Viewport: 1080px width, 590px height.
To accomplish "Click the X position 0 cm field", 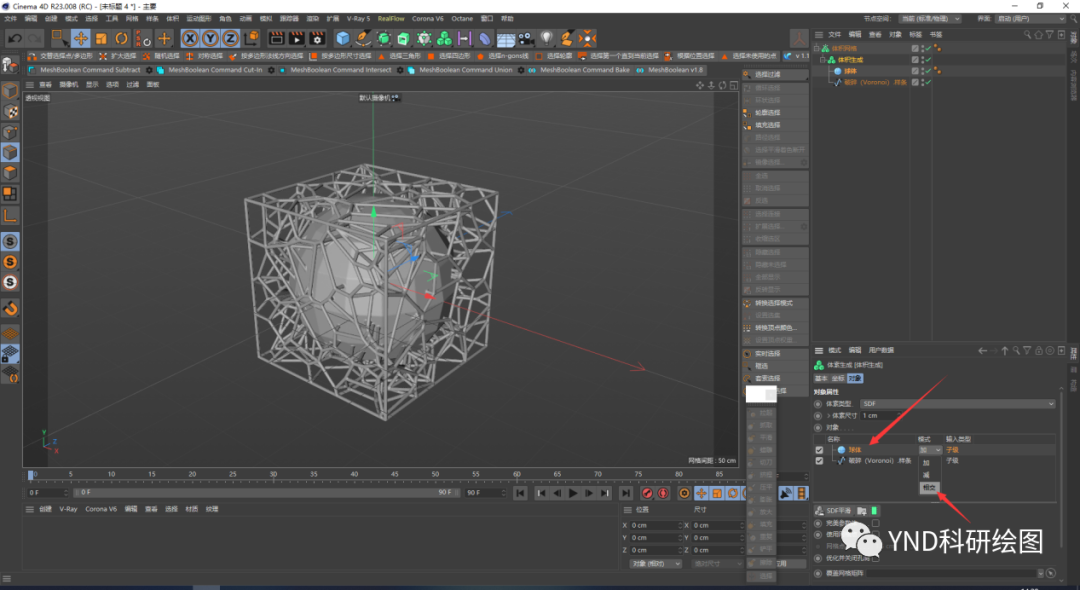I will (654, 525).
